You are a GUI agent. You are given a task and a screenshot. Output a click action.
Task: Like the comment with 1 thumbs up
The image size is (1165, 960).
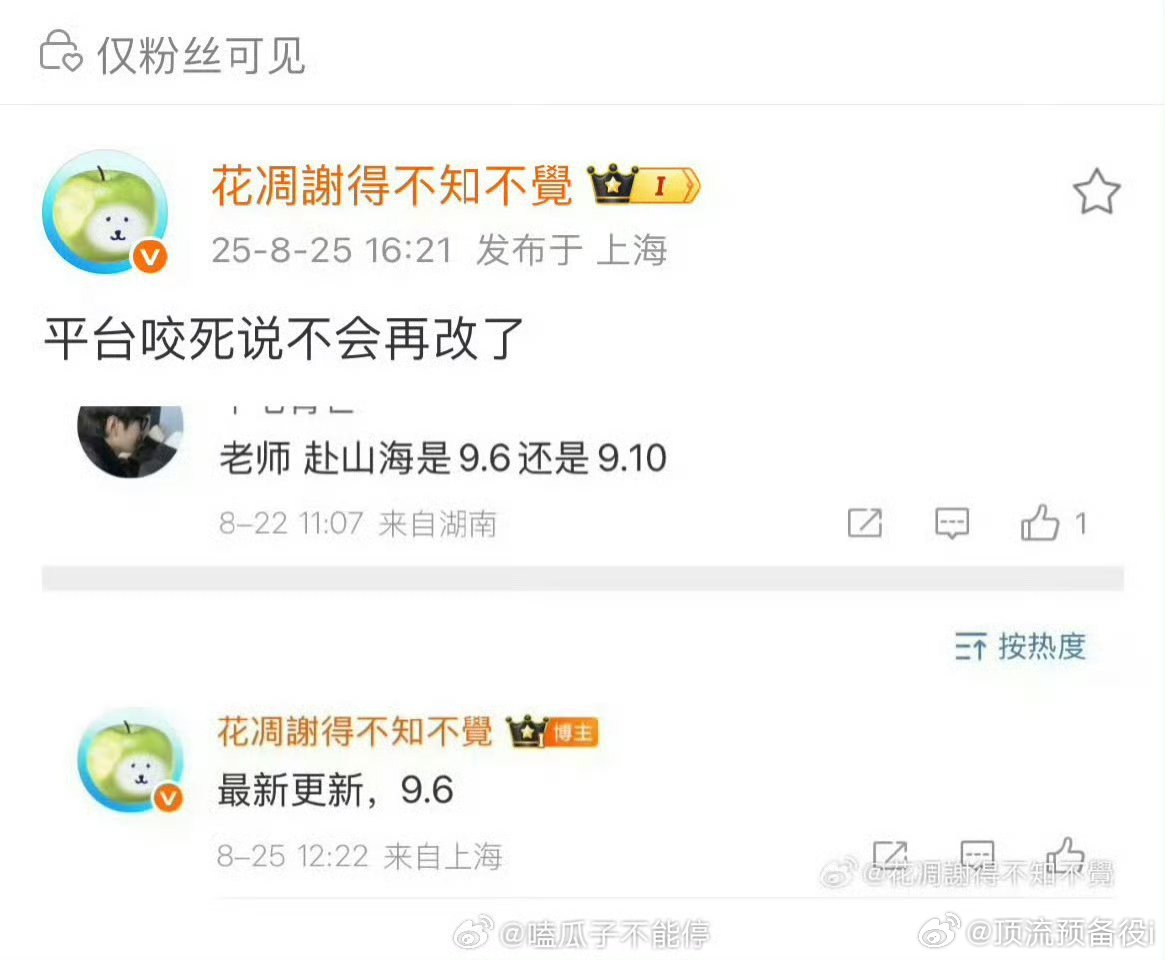[x=1053, y=522]
